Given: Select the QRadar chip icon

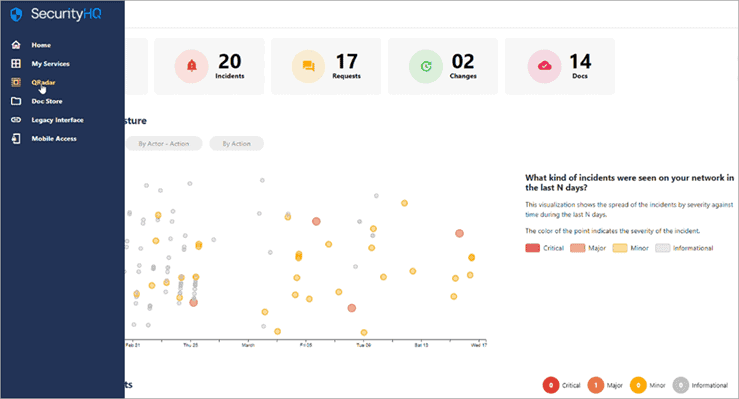Looking at the screenshot, I should (16, 82).
